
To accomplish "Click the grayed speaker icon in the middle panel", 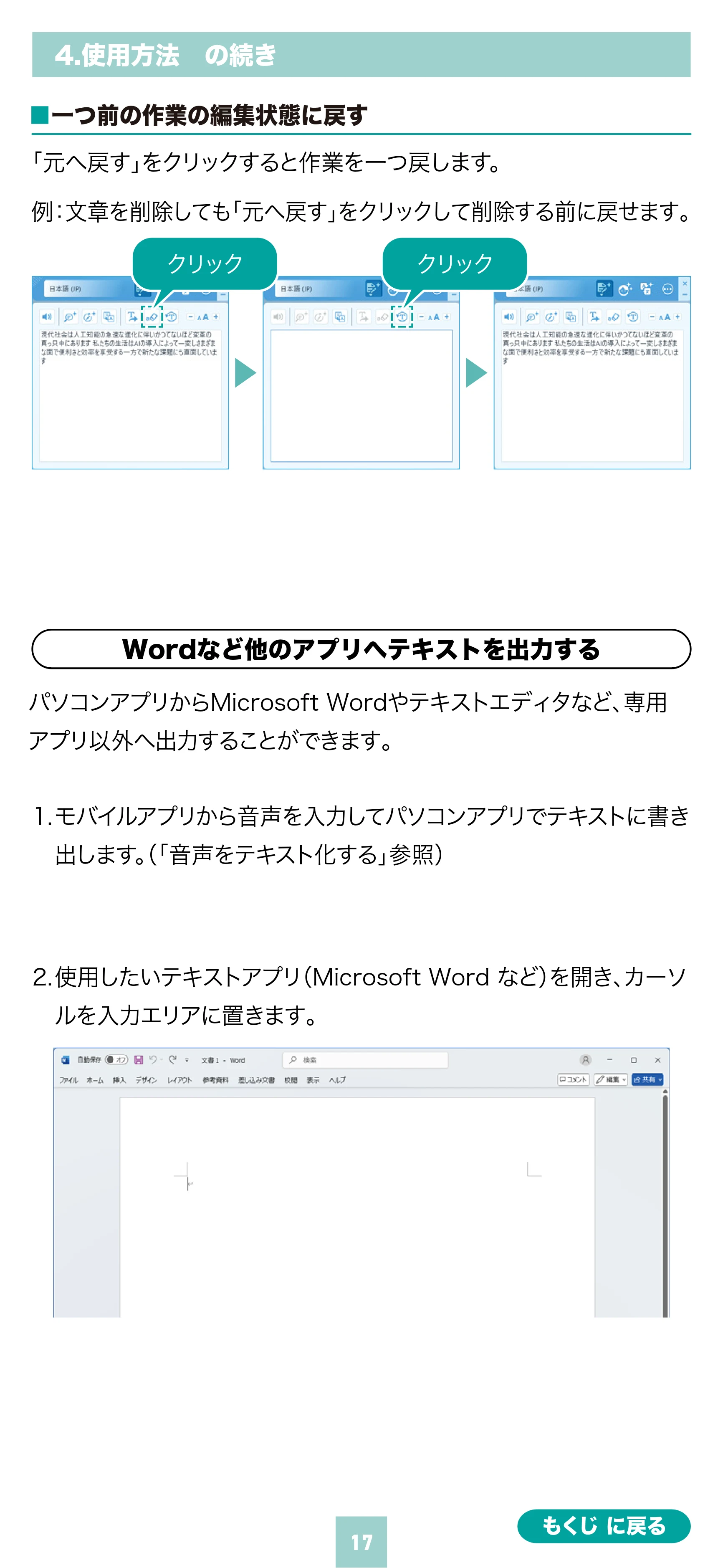I will [278, 317].
